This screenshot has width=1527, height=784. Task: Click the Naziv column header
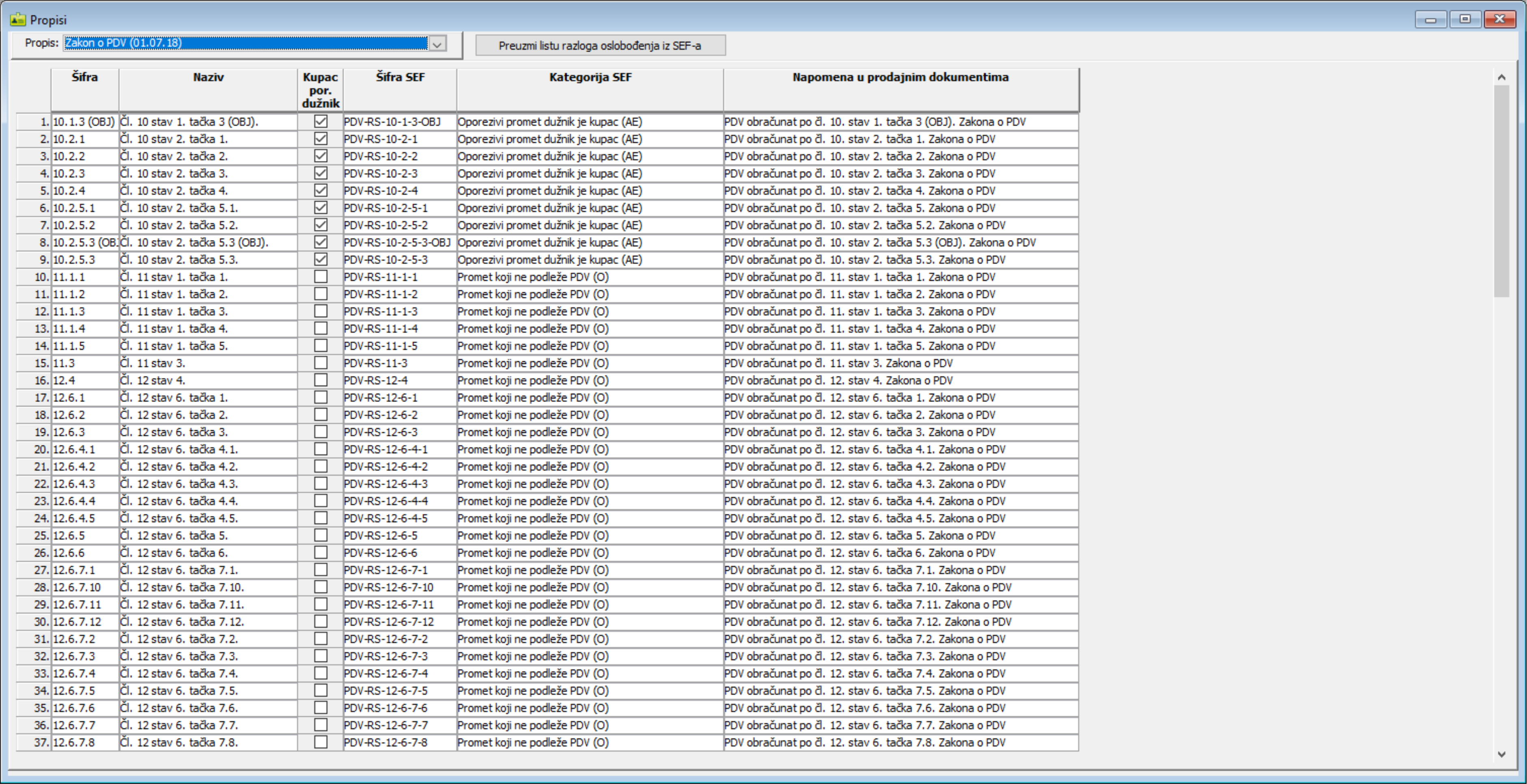[208, 90]
